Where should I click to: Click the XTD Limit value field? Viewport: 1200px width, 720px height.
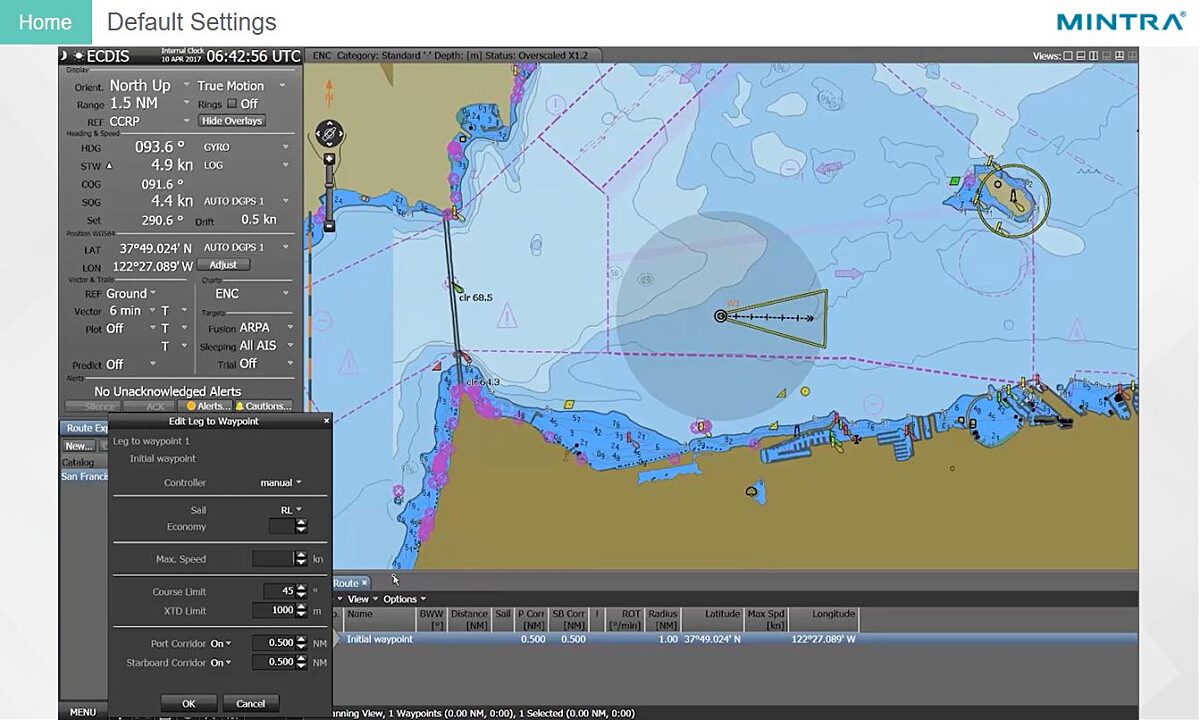coord(272,610)
